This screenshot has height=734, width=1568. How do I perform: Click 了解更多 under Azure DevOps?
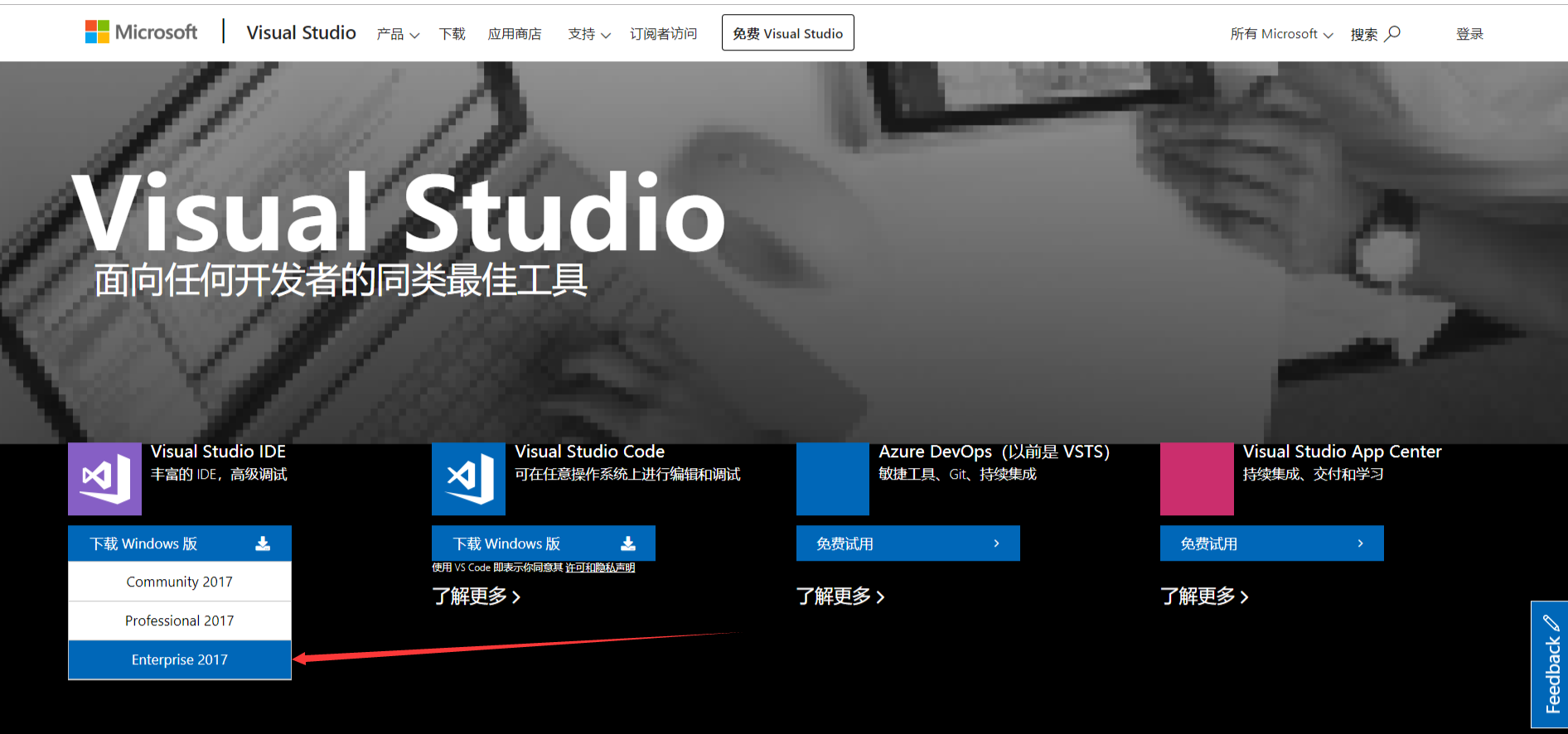click(x=840, y=596)
